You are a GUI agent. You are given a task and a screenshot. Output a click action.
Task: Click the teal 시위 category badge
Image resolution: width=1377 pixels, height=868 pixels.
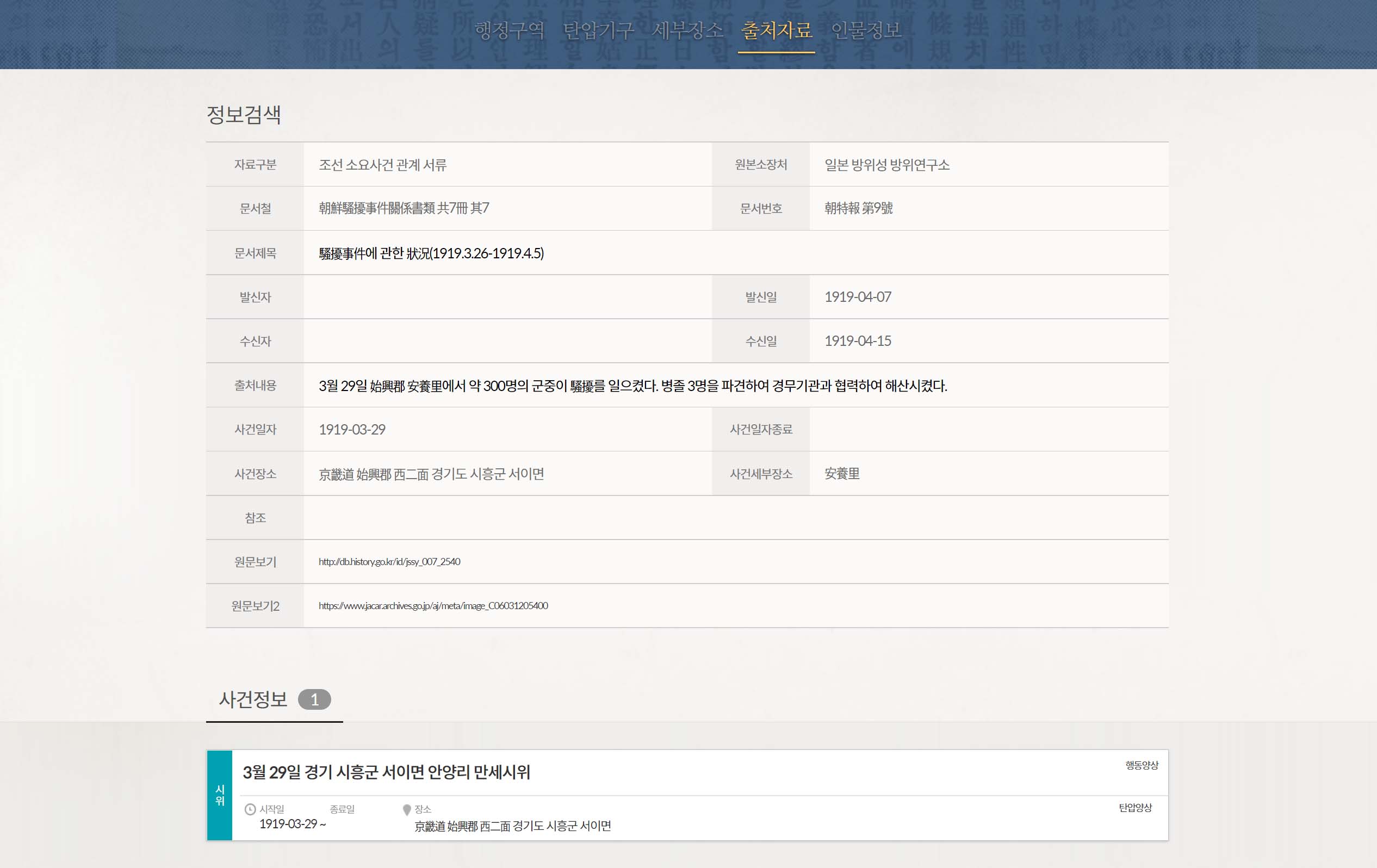[220, 795]
